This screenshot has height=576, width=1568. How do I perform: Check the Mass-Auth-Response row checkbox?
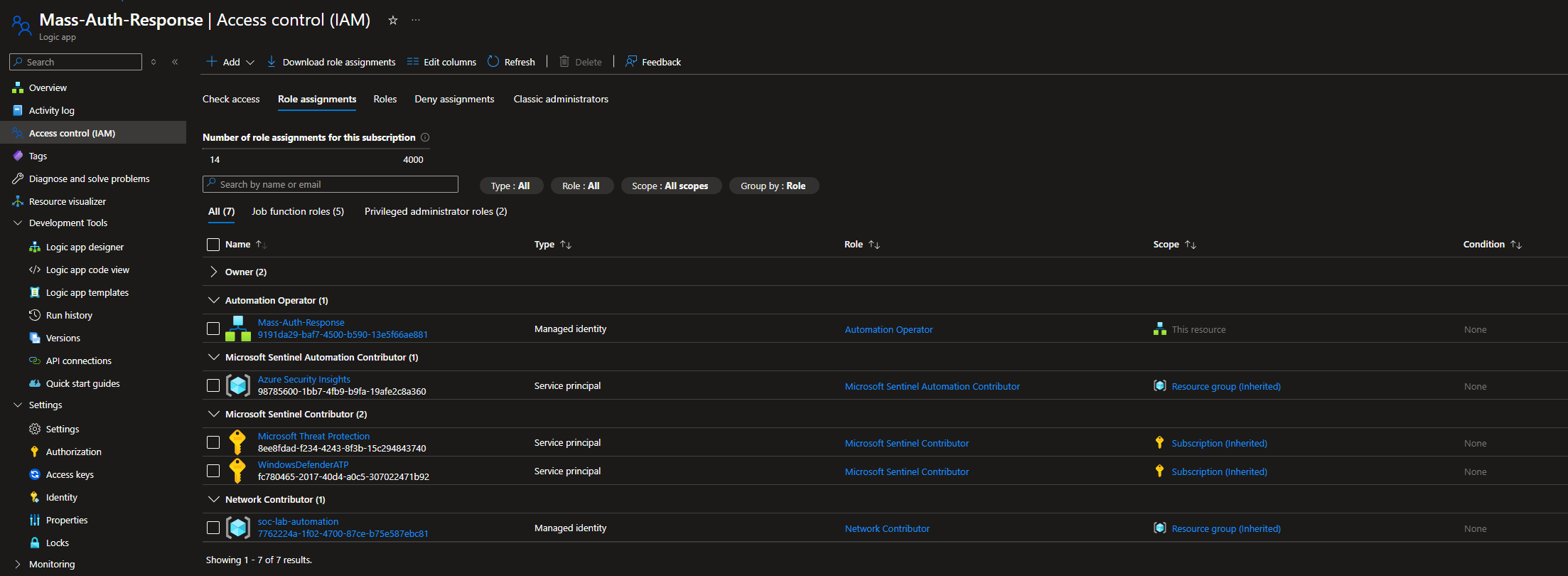[x=213, y=329]
